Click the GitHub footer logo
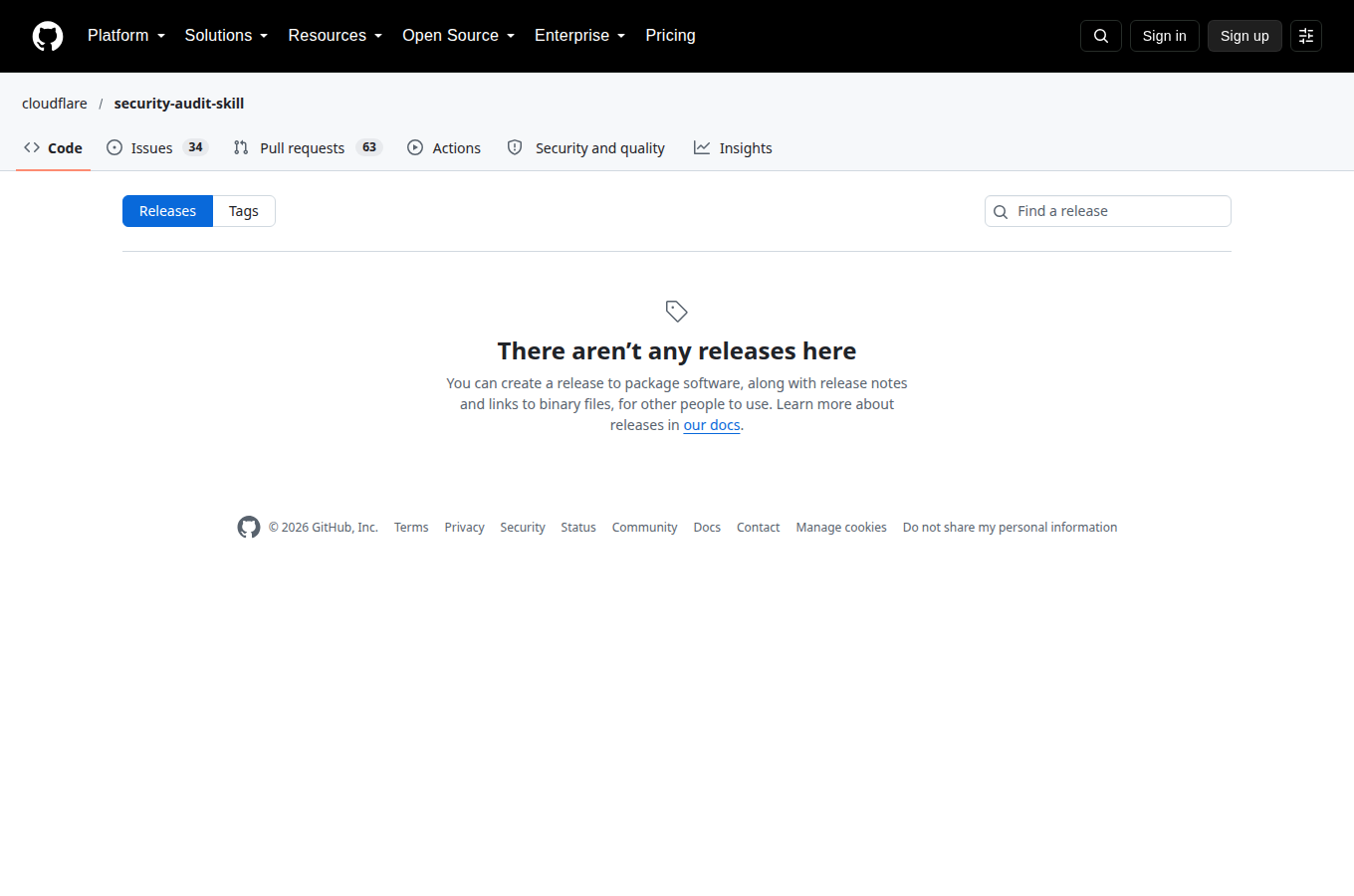Screen dimensions: 1354x896 tap(249, 528)
